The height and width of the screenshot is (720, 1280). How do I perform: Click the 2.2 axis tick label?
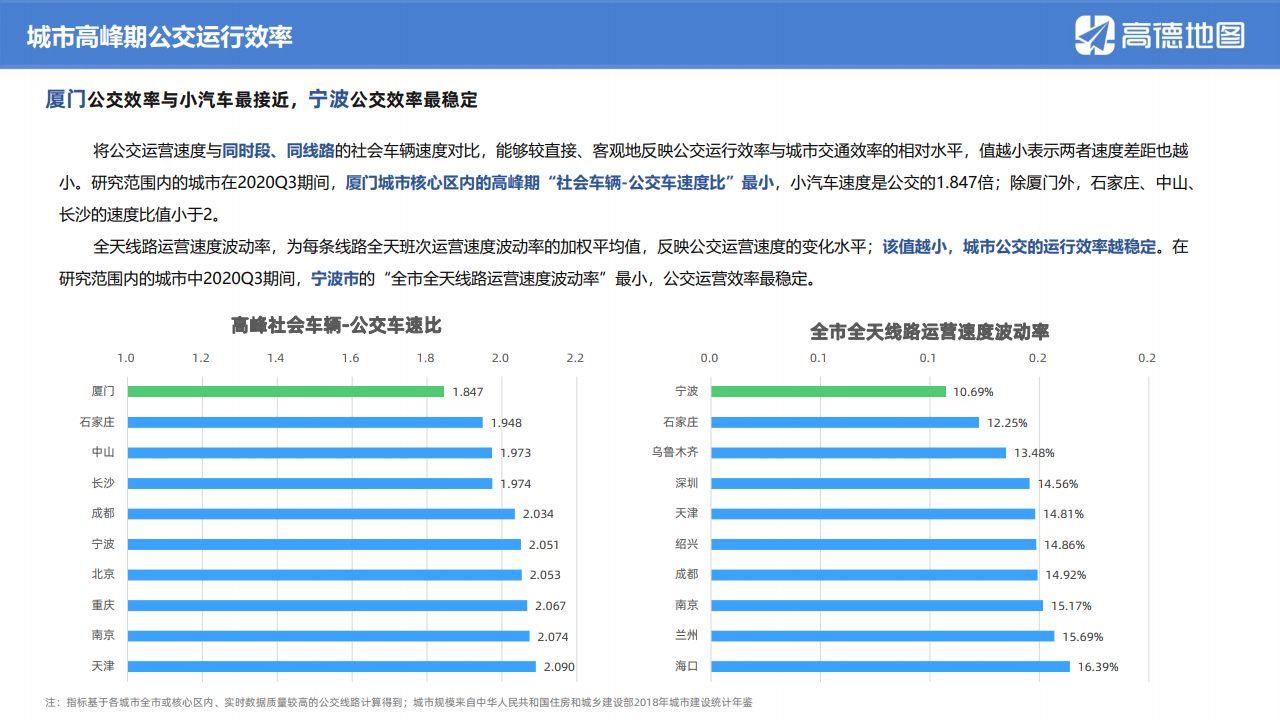pos(575,358)
